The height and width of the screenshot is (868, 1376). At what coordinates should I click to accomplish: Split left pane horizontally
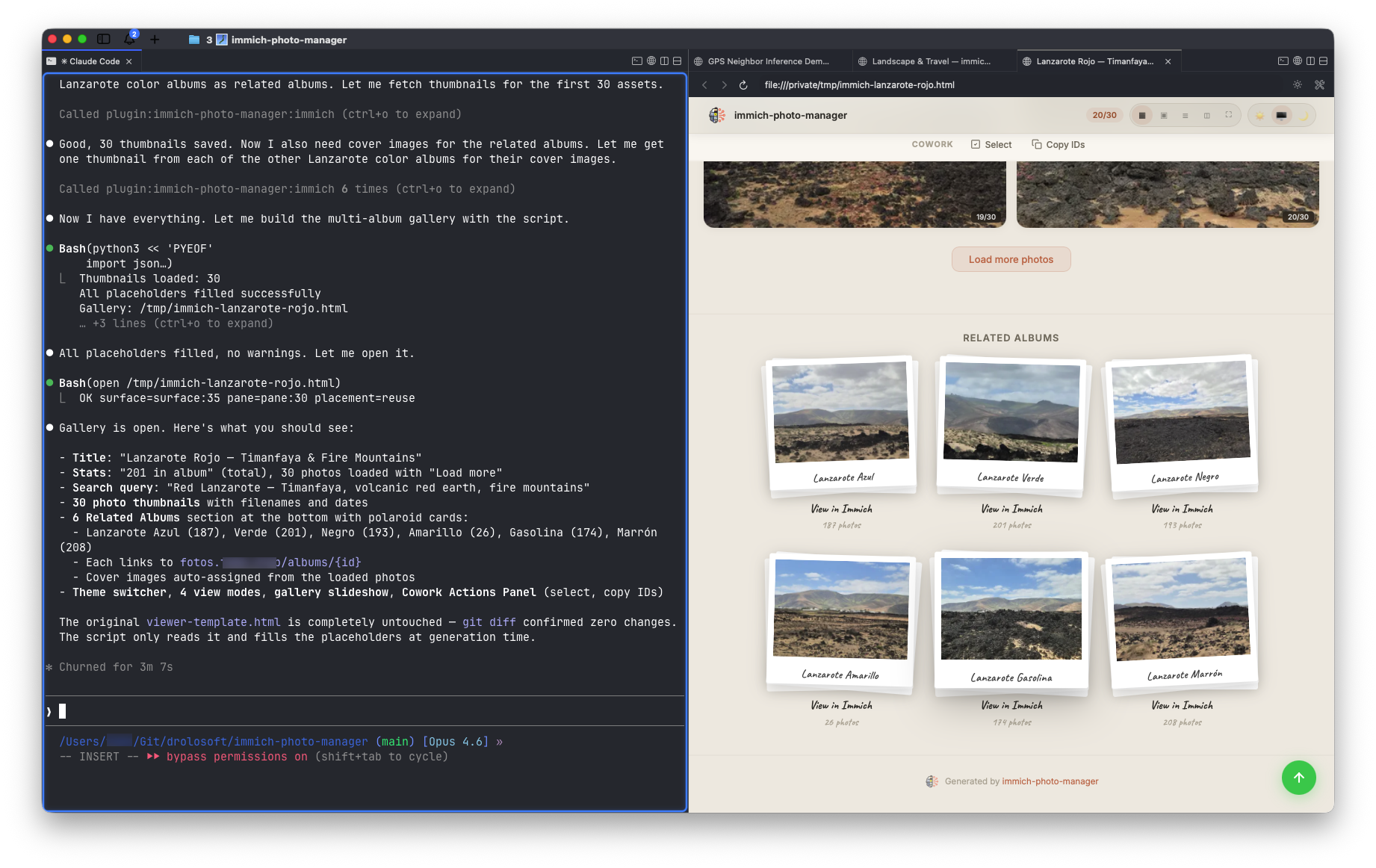tap(677, 61)
